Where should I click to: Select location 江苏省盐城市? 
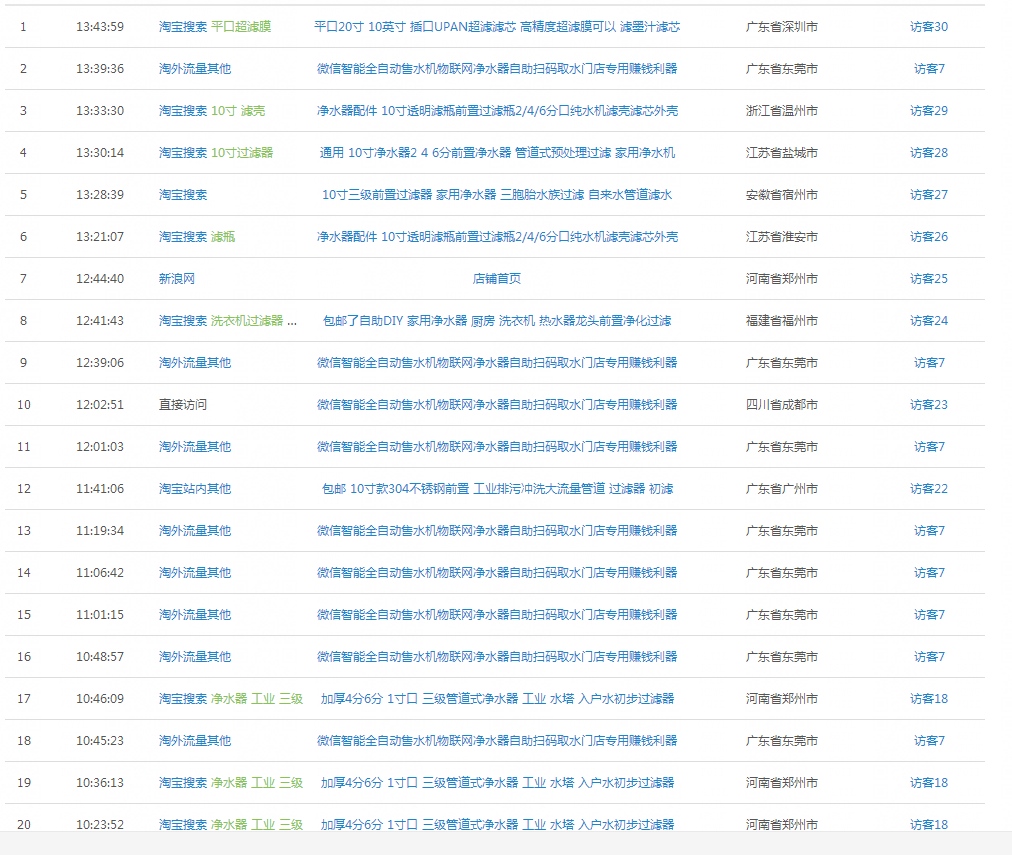782,152
